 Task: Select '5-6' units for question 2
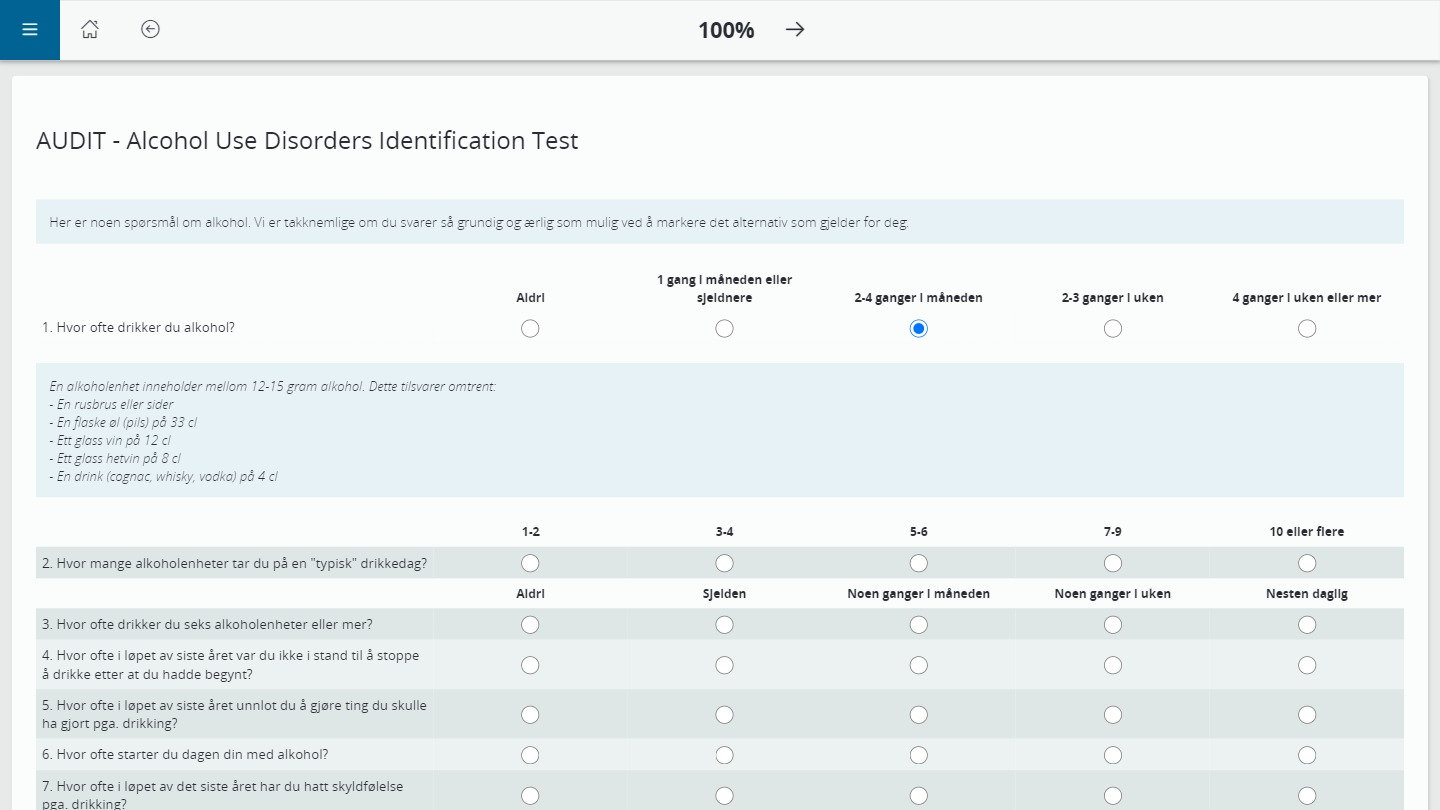point(918,563)
